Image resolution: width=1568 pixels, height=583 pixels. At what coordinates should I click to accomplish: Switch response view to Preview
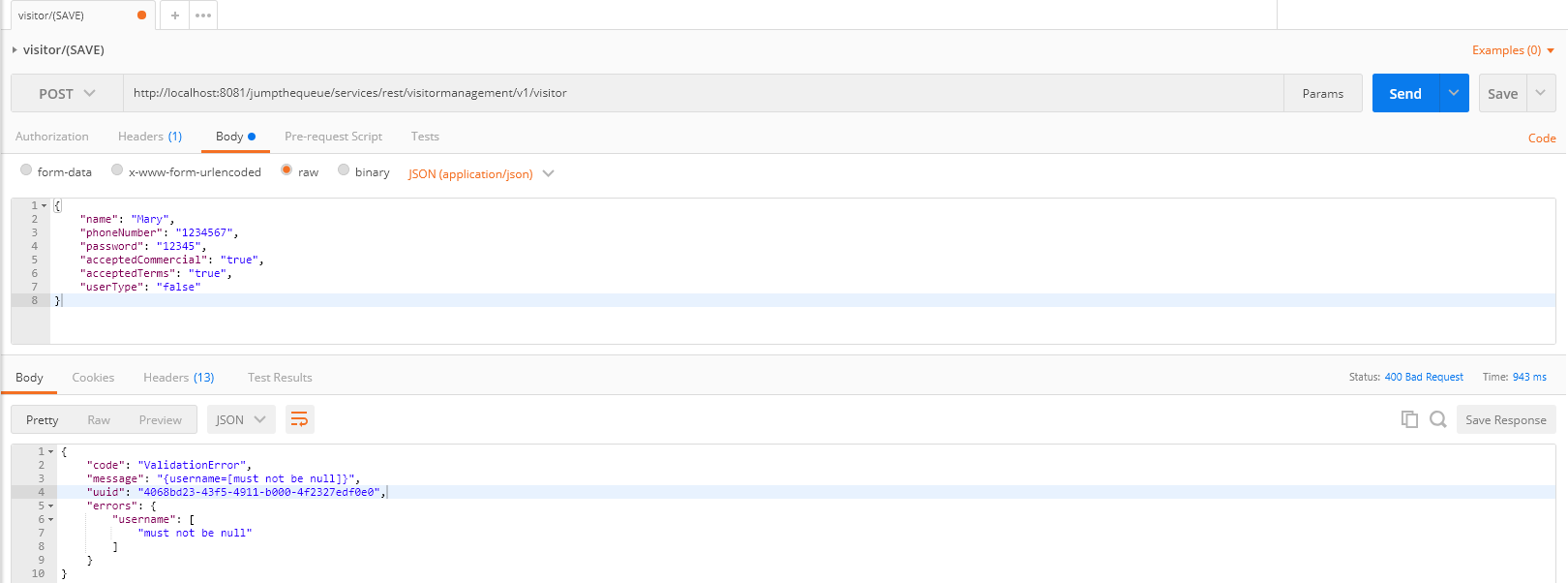[161, 419]
